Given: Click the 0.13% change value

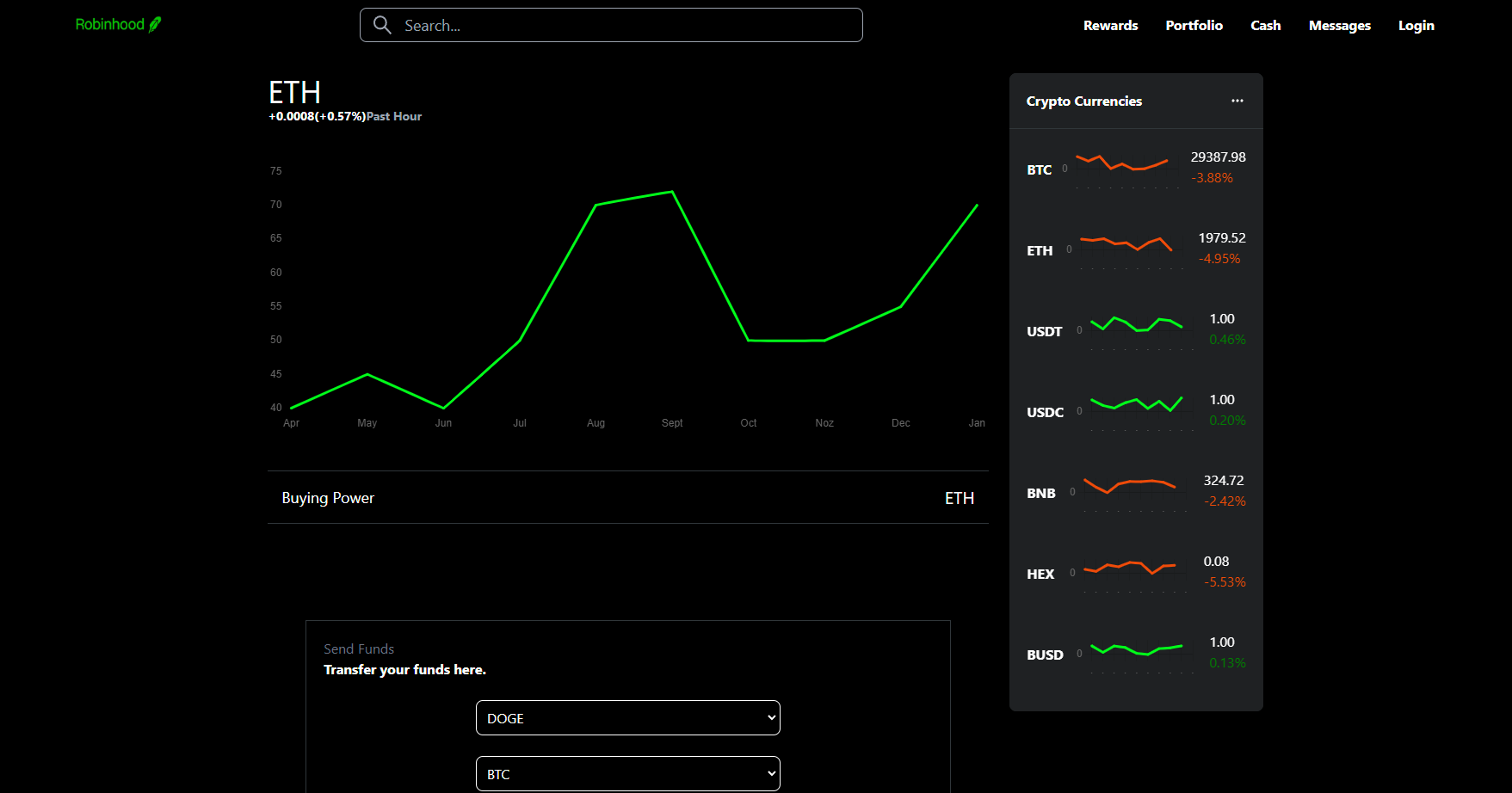Looking at the screenshot, I should click(x=1227, y=663).
